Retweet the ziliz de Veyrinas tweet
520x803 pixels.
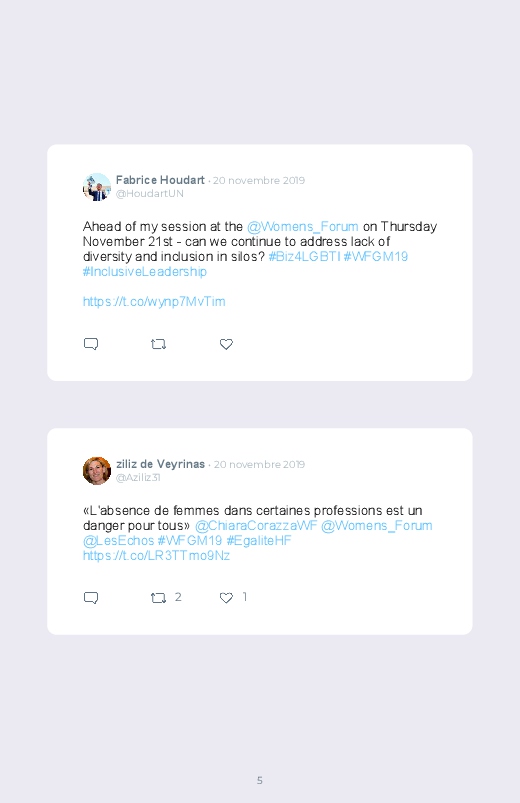pyautogui.click(x=158, y=598)
